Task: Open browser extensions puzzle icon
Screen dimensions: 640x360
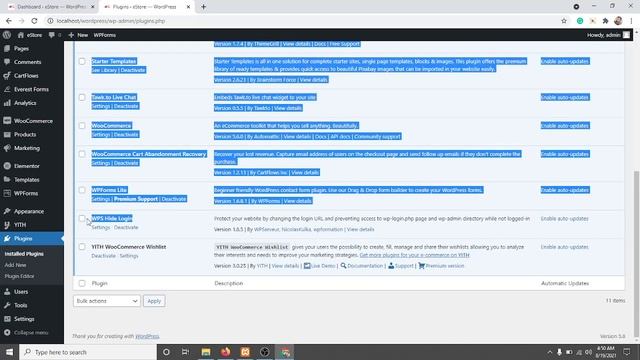Action: (x=605, y=21)
